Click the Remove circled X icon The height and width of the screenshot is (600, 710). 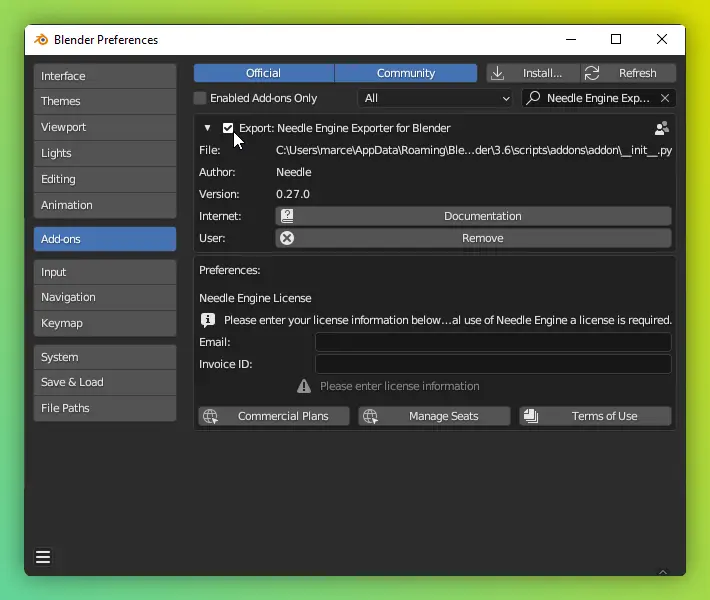coord(287,238)
